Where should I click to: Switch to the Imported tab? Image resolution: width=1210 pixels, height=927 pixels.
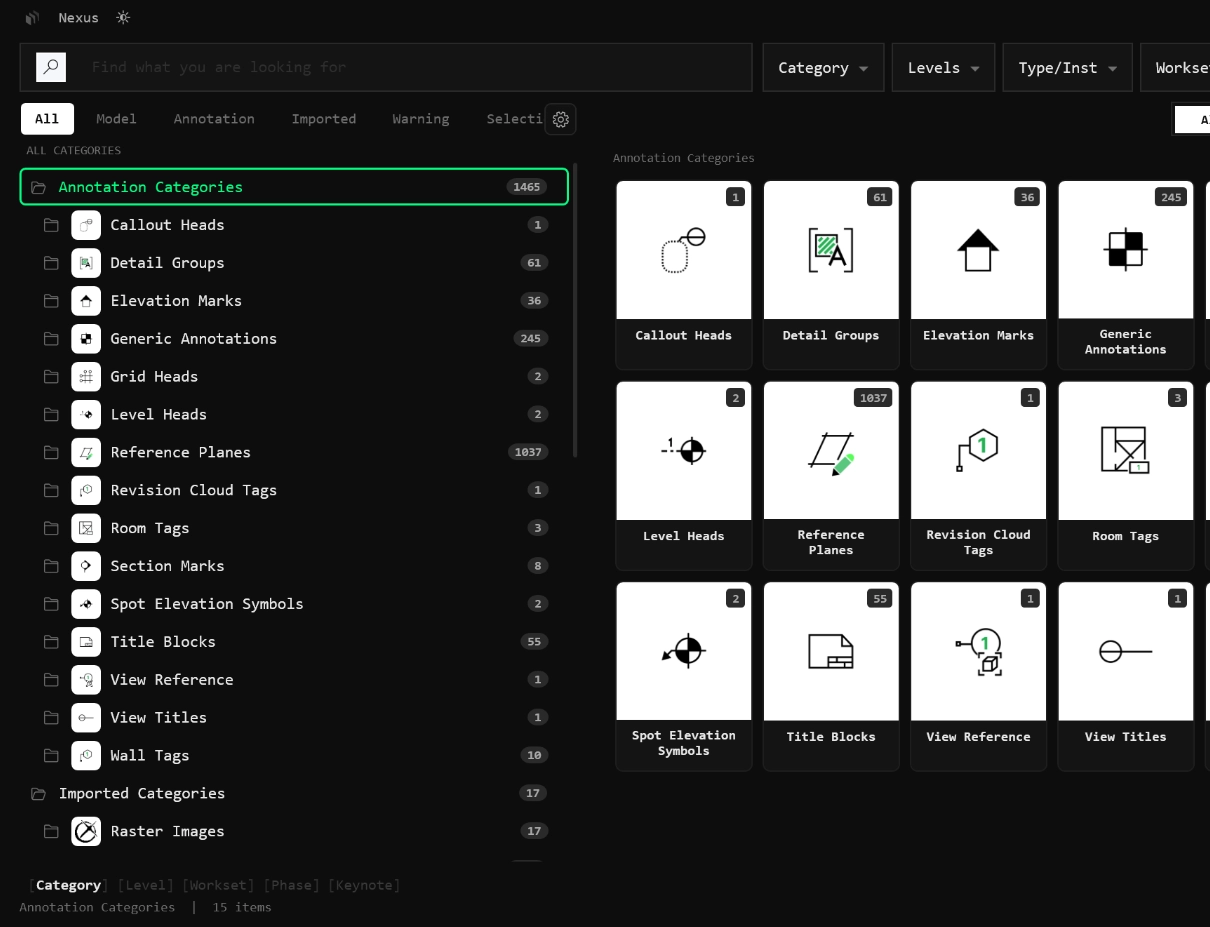[x=324, y=119]
